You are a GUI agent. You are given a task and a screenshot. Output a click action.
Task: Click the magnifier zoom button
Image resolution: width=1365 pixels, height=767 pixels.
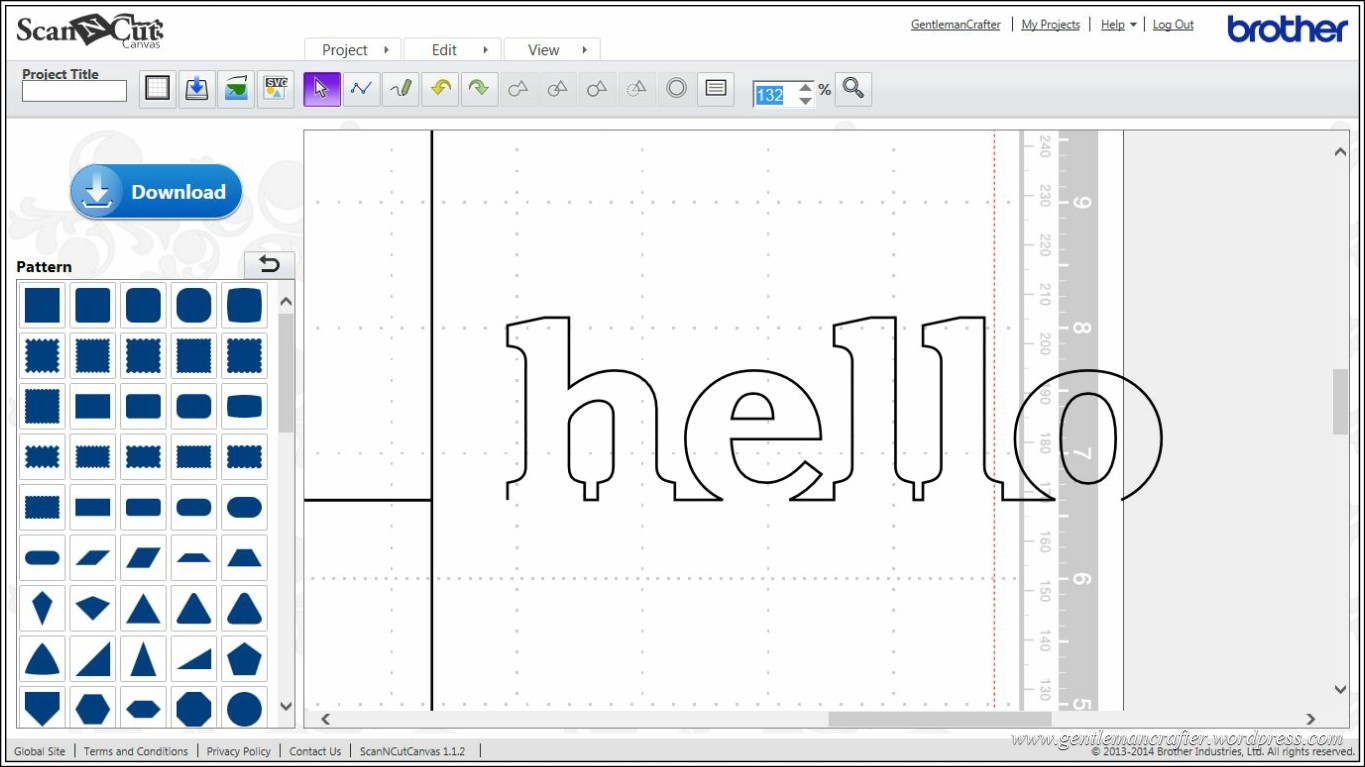click(x=853, y=89)
